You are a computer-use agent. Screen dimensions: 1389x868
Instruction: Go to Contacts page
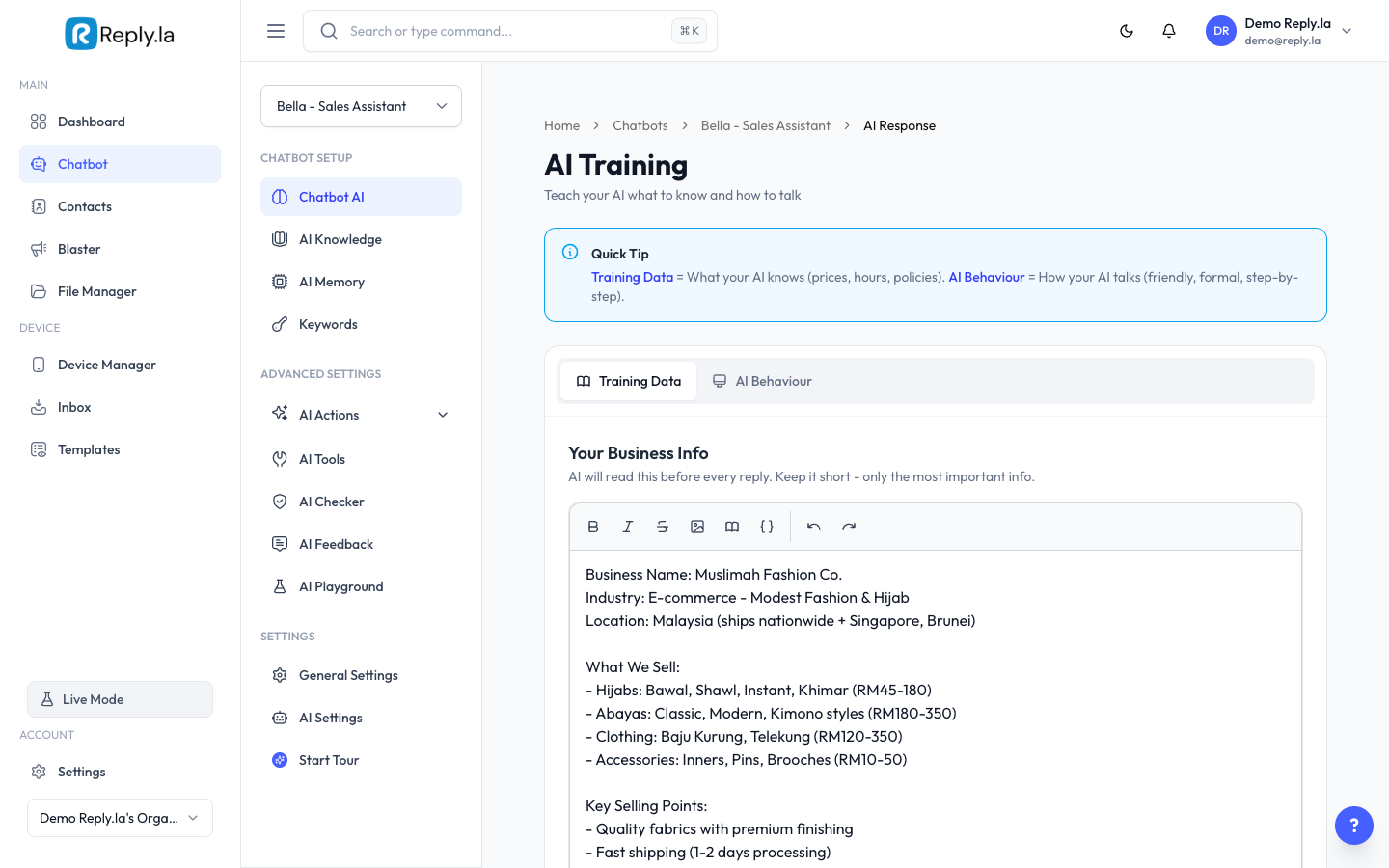(120, 206)
